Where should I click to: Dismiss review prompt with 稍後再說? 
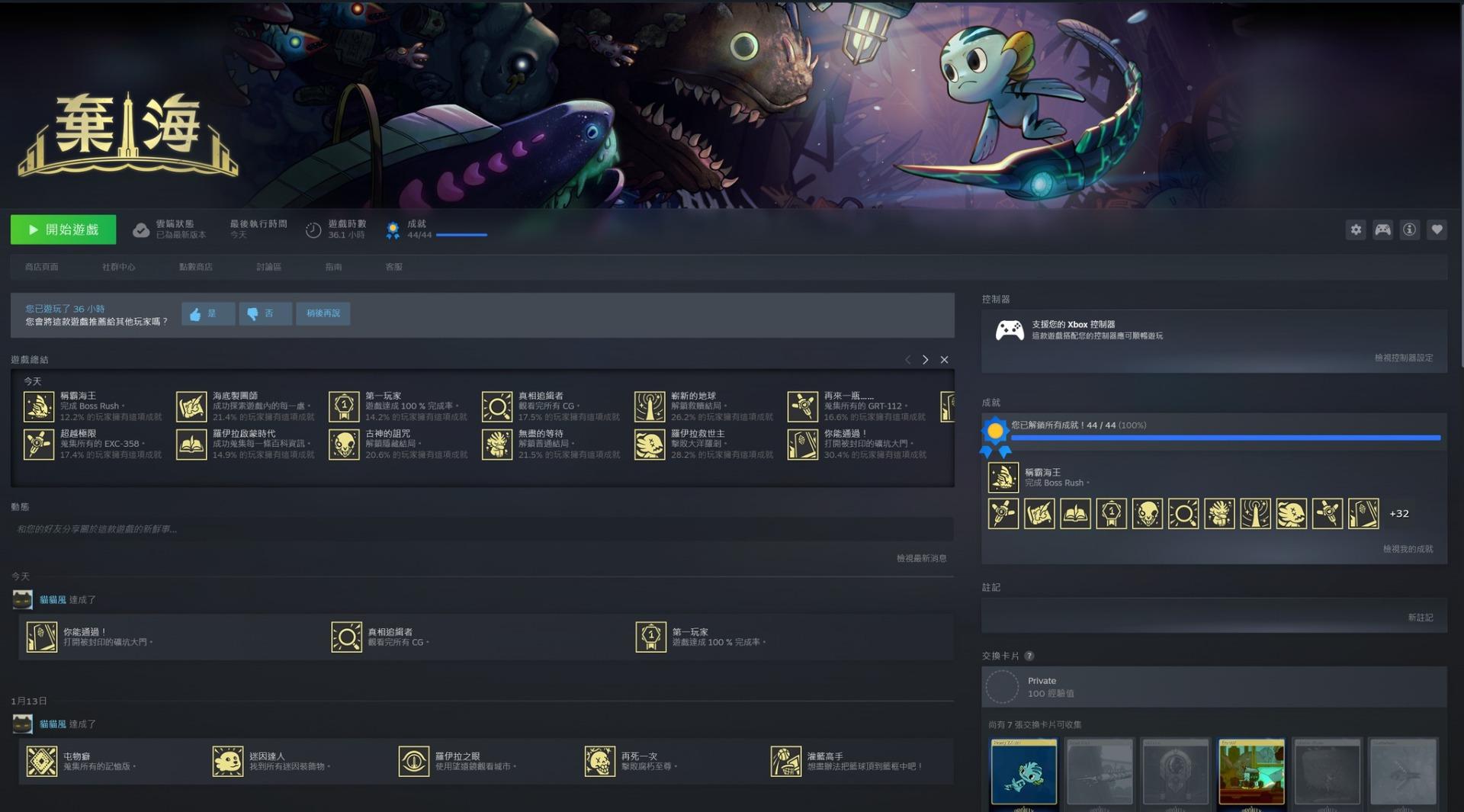[x=323, y=313]
